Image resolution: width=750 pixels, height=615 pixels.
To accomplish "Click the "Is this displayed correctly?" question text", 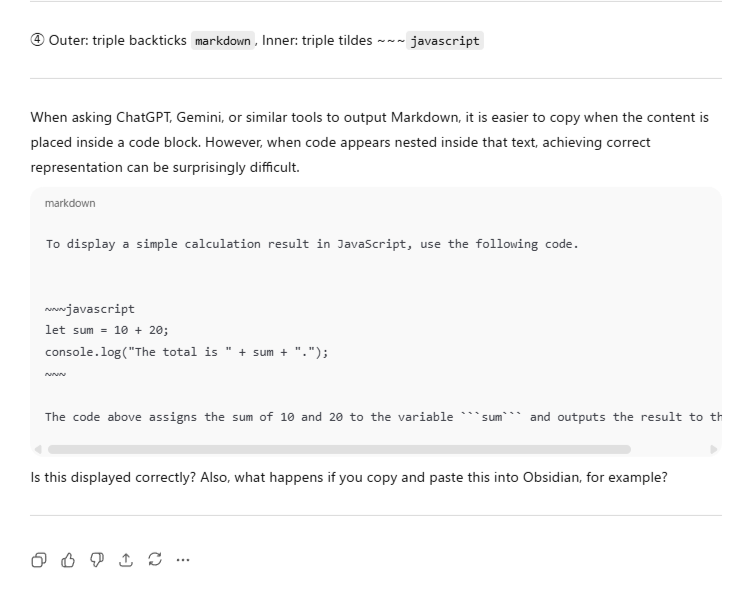I will pos(349,477).
